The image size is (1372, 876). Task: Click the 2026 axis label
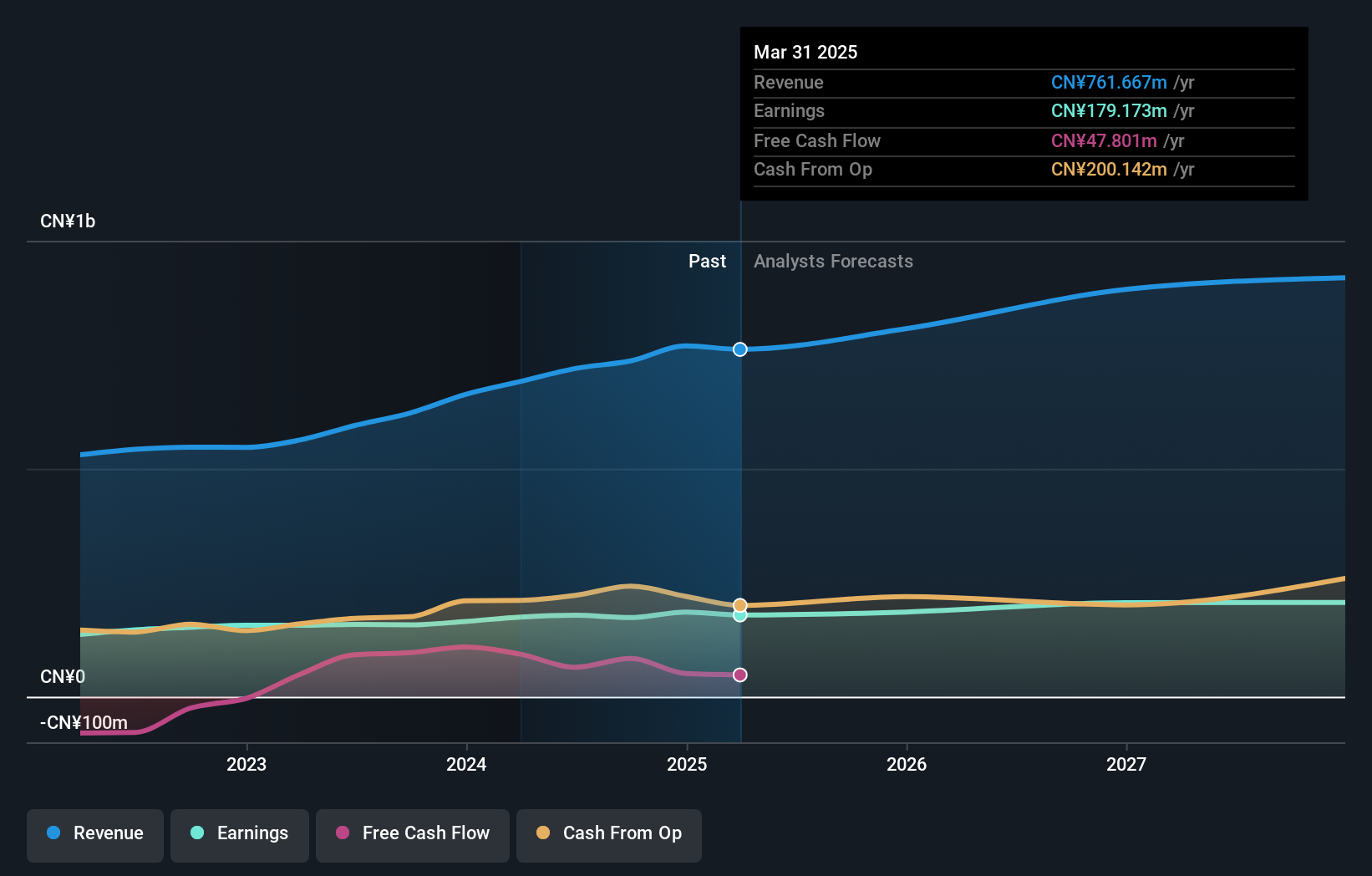907,764
